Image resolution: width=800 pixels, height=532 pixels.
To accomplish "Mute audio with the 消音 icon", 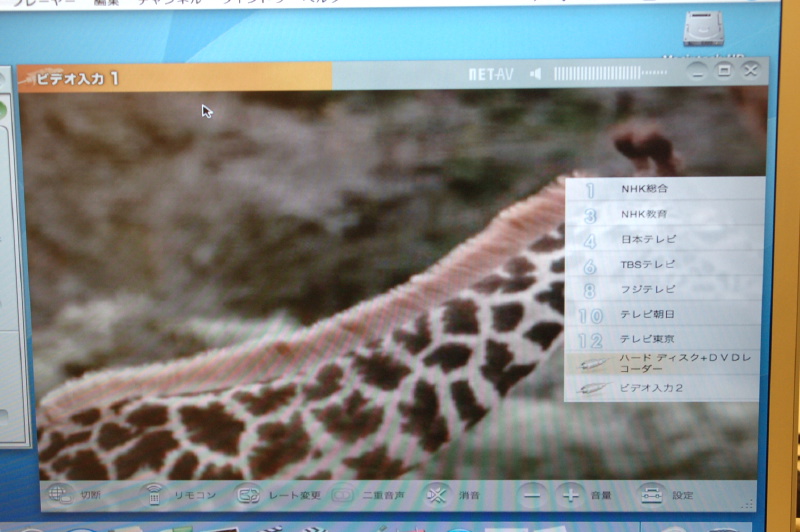I will [436, 494].
